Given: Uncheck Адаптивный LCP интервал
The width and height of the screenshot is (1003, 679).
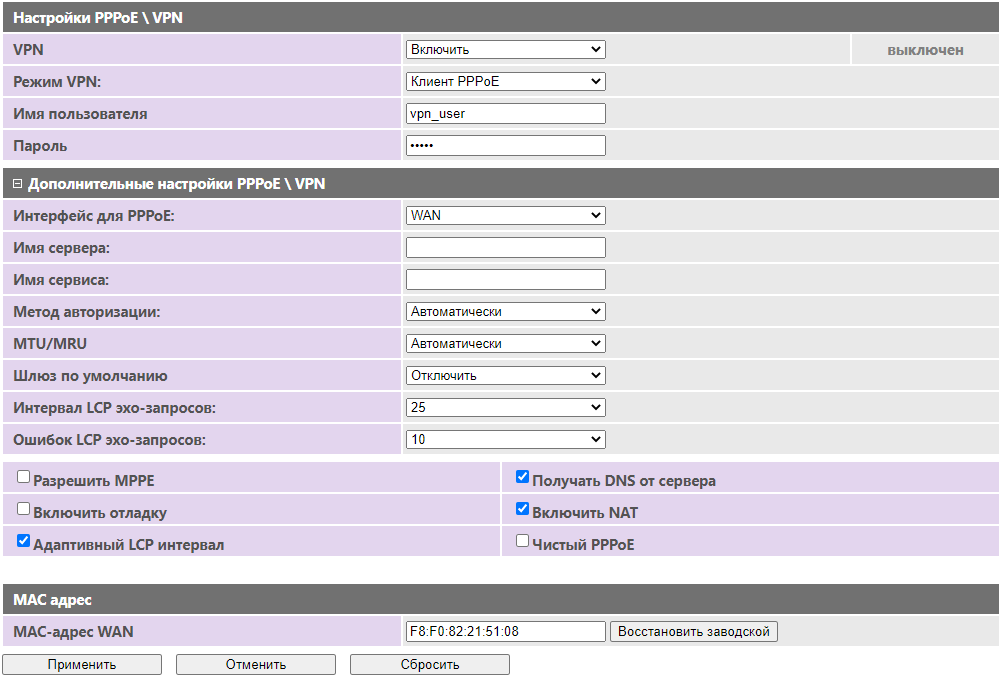Looking at the screenshot, I should [x=24, y=541].
